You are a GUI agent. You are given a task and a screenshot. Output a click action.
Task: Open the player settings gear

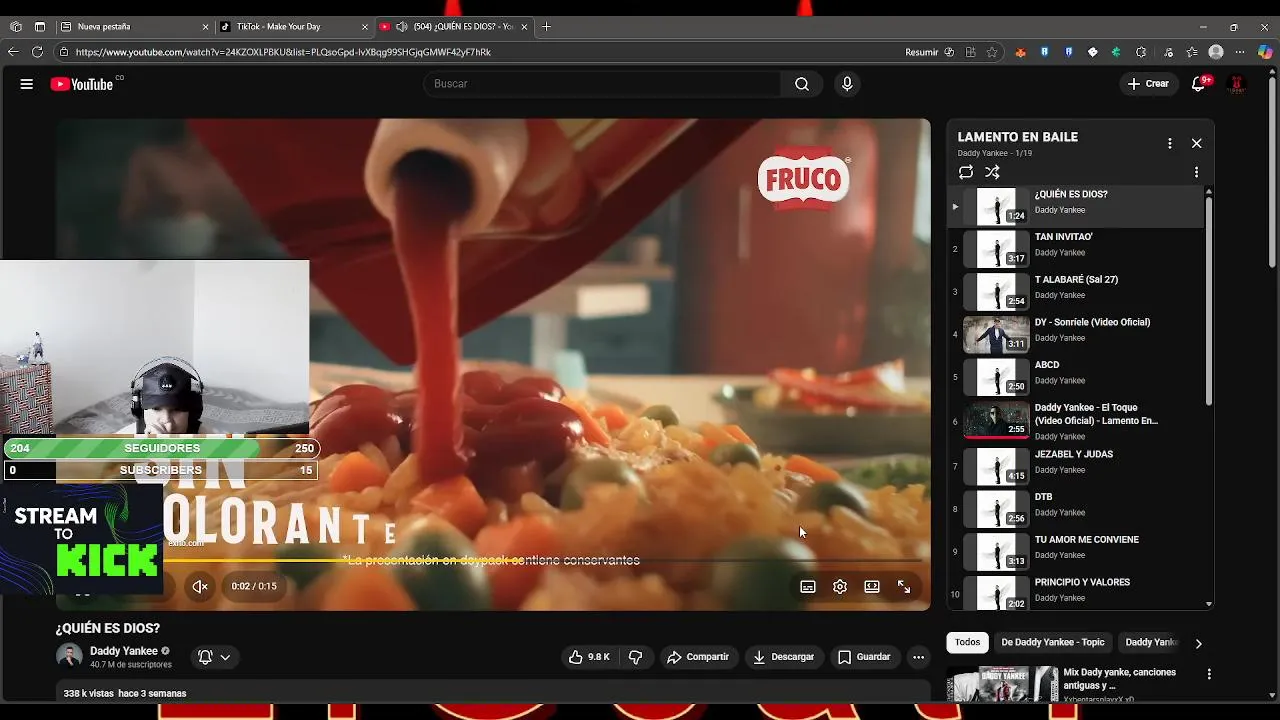(840, 587)
